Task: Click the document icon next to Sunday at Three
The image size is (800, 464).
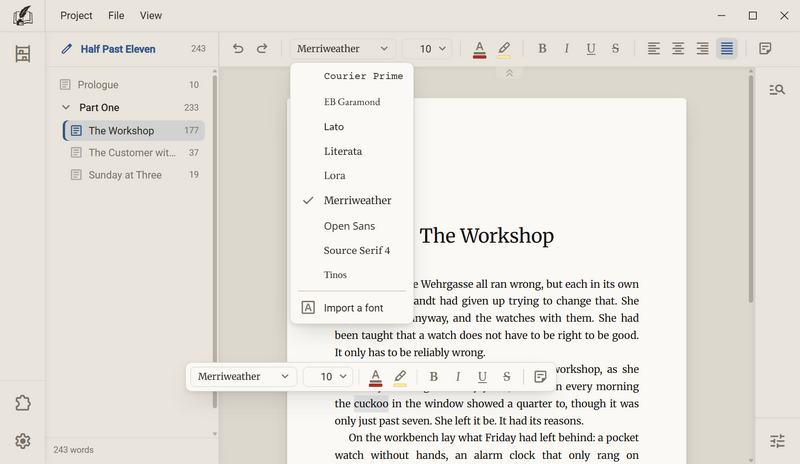Action: pos(76,175)
